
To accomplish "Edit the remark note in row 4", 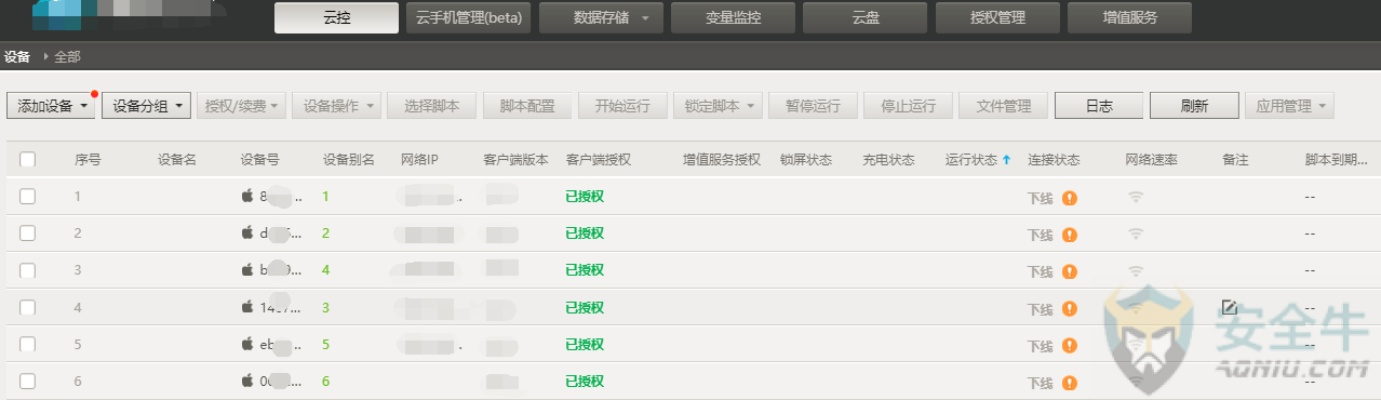I will [1229, 307].
